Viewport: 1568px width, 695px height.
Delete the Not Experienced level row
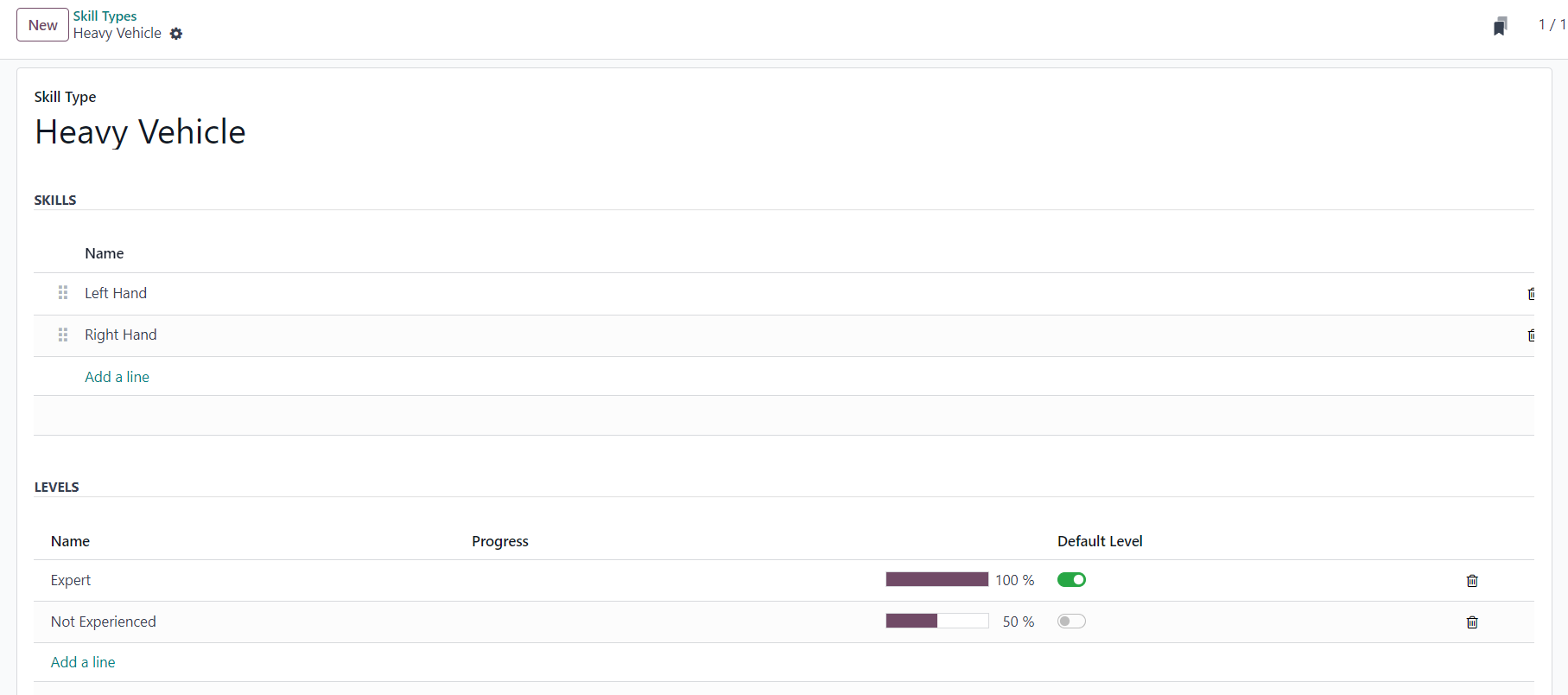tap(1472, 622)
